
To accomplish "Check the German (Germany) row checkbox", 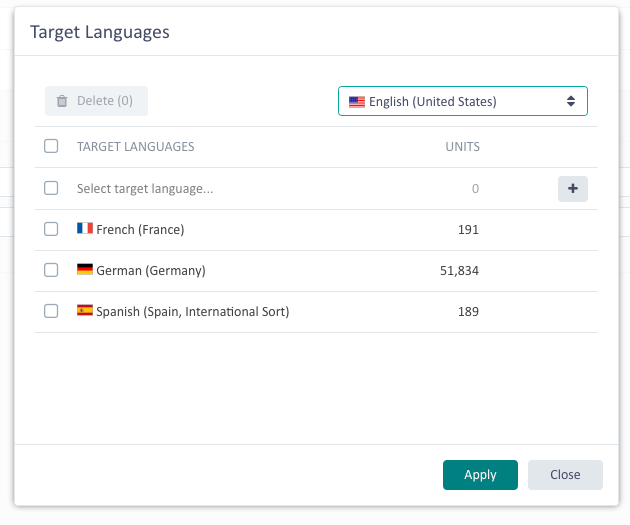I will coord(51,270).
